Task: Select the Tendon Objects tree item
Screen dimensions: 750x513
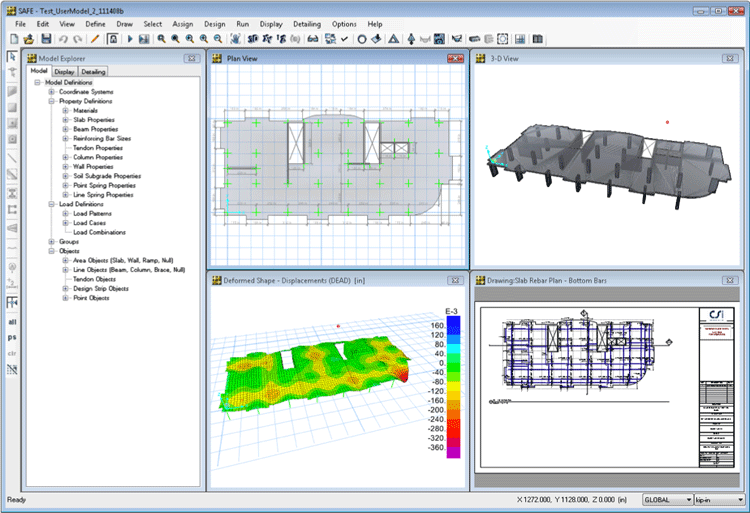Action: click(94, 279)
